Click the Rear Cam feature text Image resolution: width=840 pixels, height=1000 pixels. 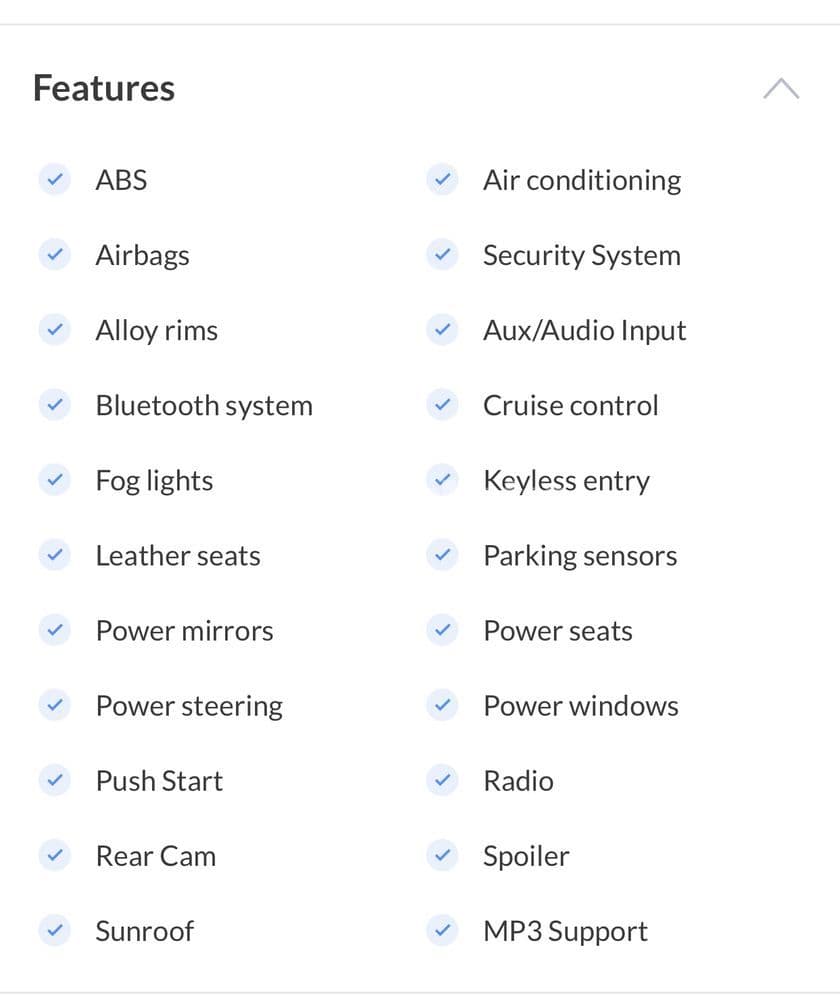pos(155,855)
